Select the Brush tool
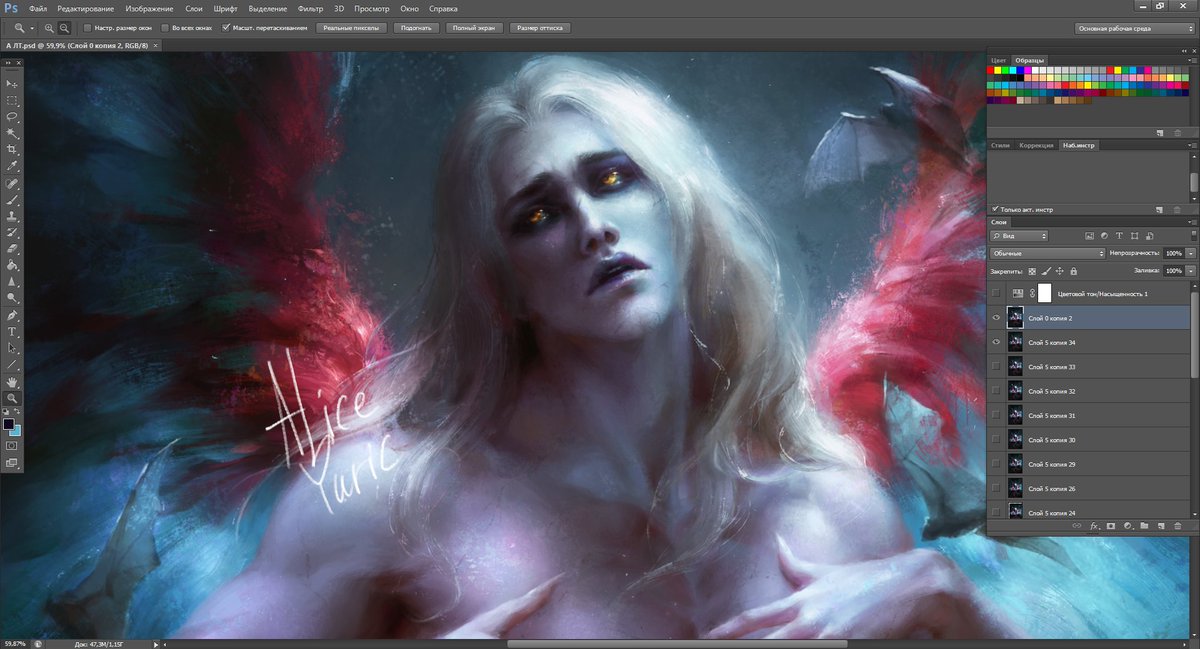 click(x=12, y=199)
